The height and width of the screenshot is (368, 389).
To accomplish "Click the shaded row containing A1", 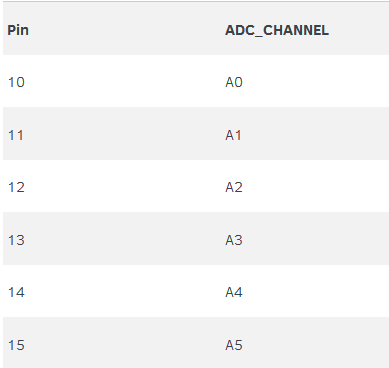I will pyautogui.click(x=196, y=133).
